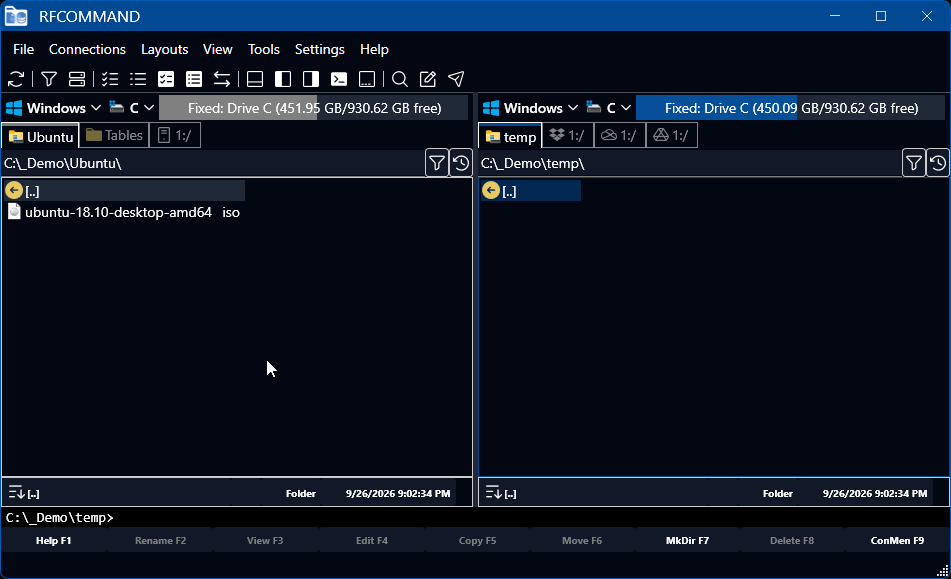
Task: Click the sort icon in the left status bar
Action: [16, 492]
